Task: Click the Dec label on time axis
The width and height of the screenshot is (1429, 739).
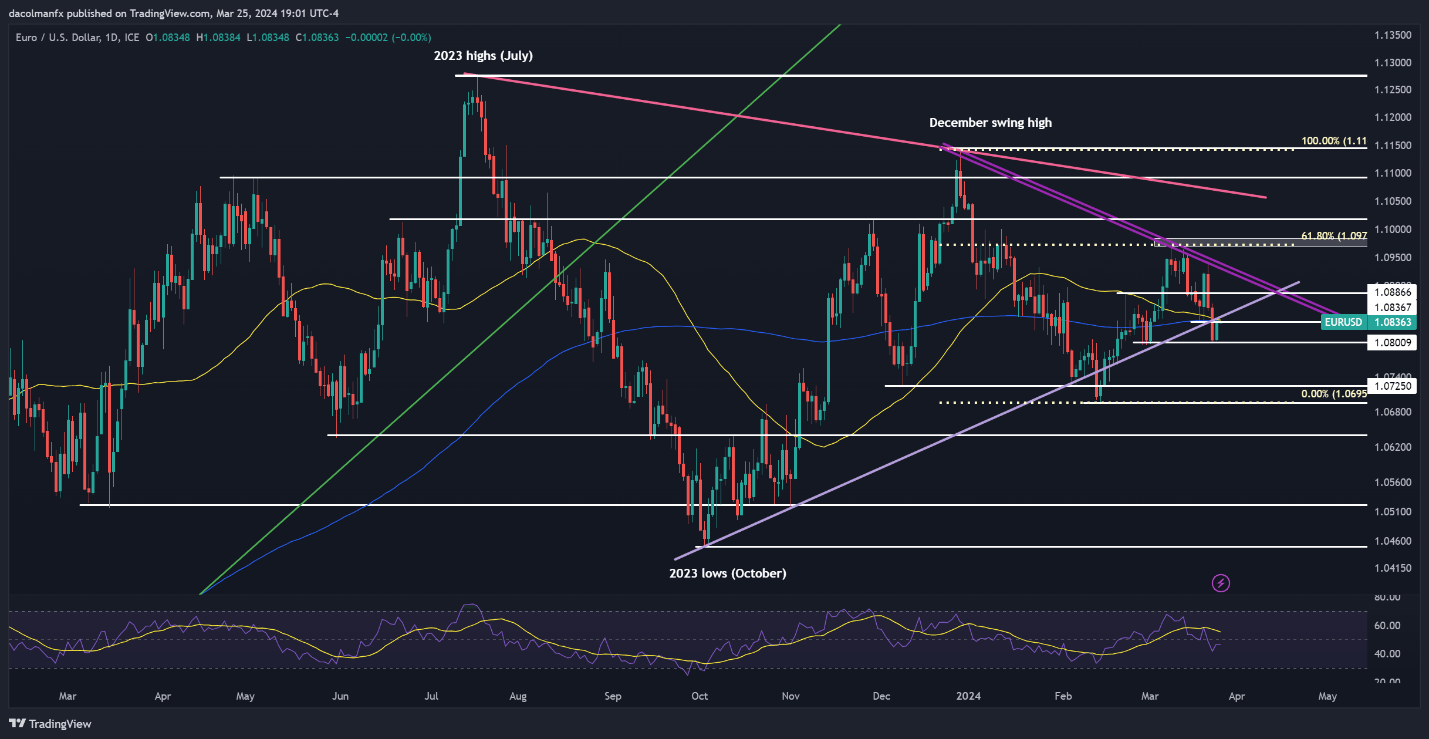Action: coord(881,695)
